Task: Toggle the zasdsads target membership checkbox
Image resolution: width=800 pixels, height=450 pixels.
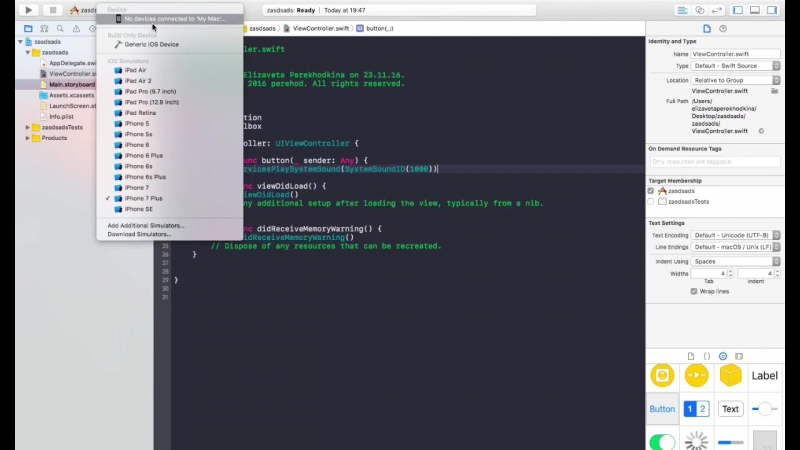Action: click(651, 190)
